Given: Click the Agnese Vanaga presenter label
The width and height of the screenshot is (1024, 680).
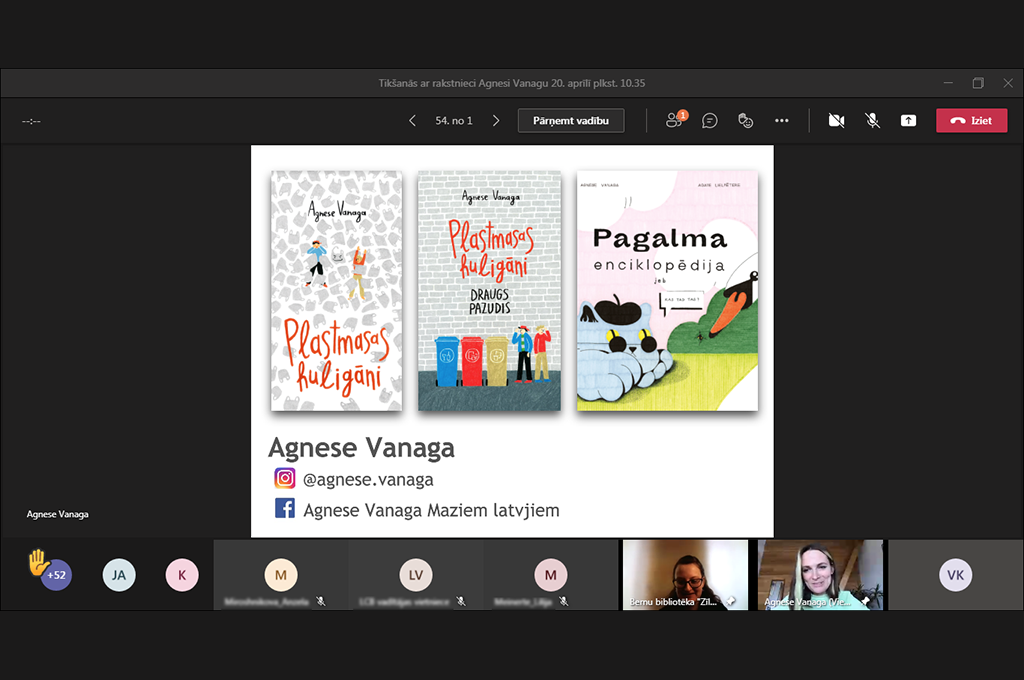Looking at the screenshot, I should tap(57, 514).
